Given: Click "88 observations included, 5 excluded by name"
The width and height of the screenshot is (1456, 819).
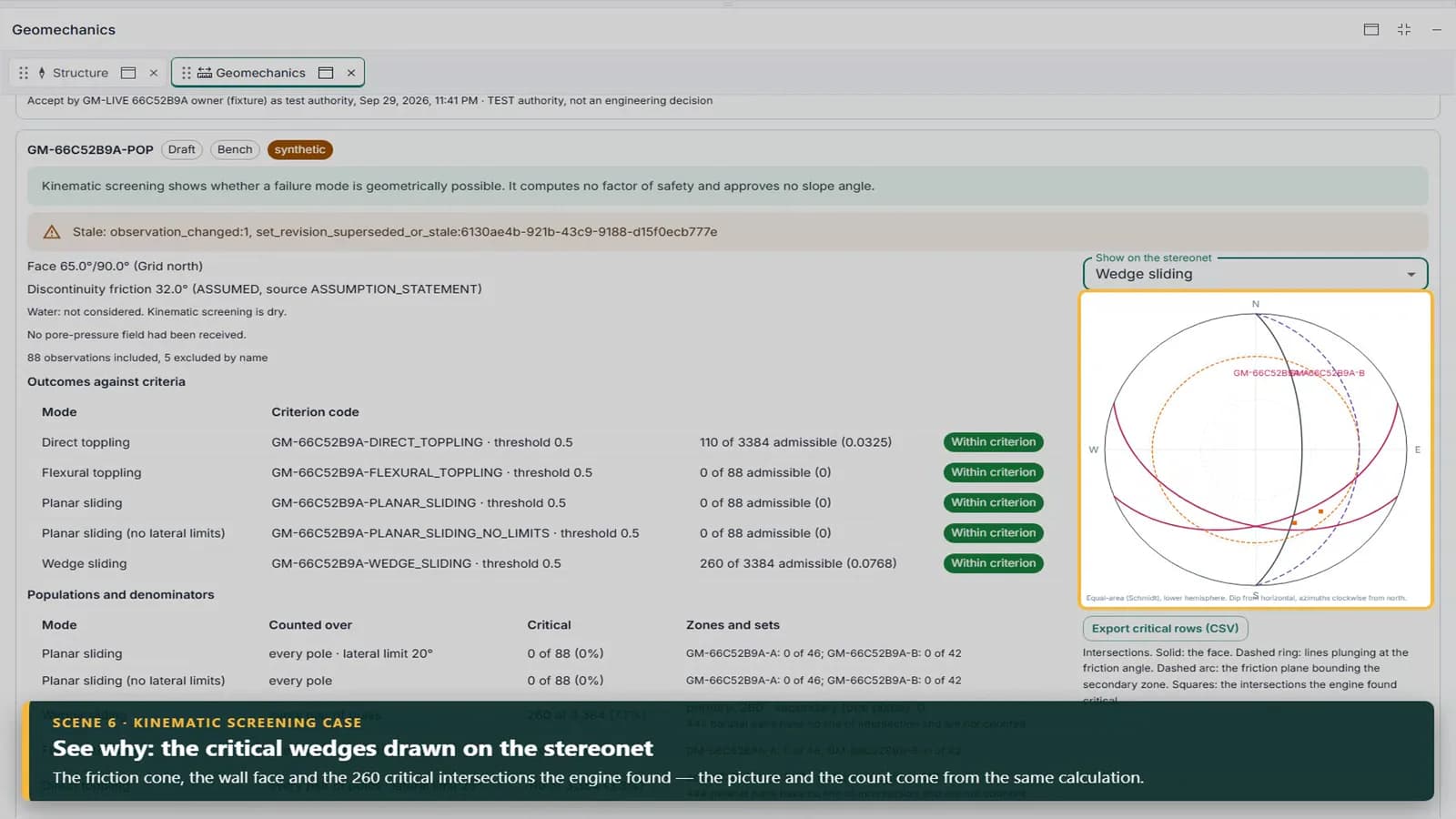Looking at the screenshot, I should click(147, 358).
